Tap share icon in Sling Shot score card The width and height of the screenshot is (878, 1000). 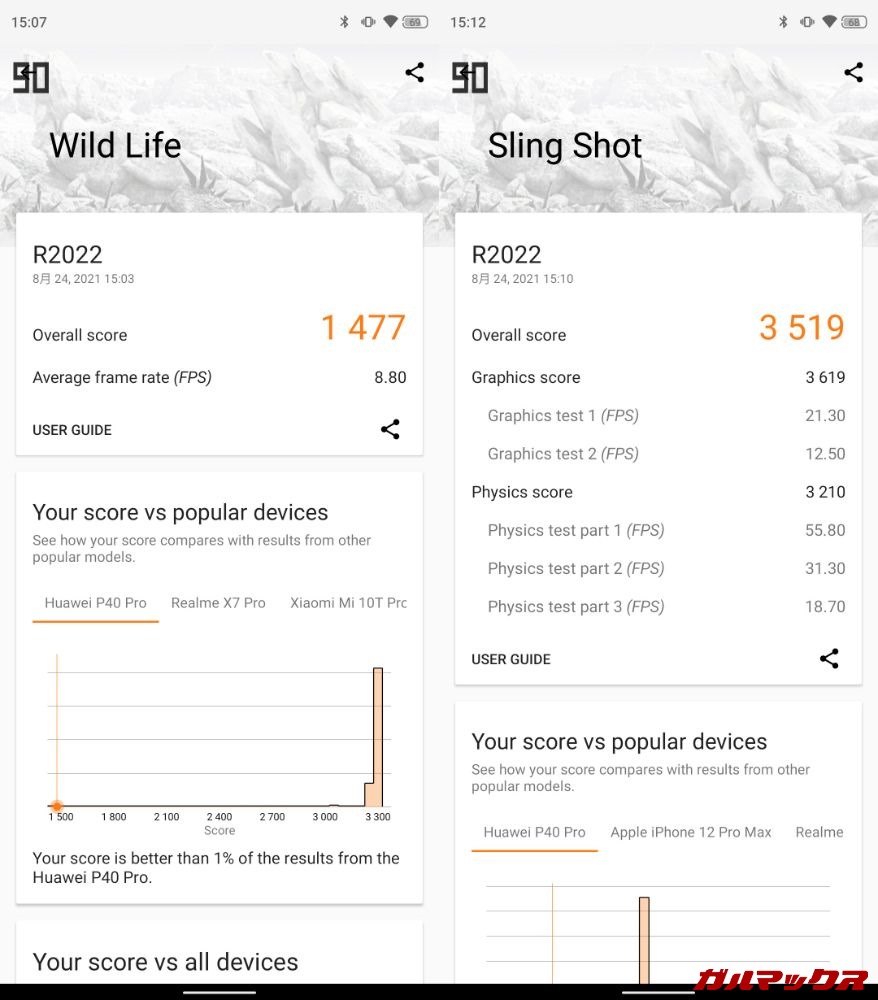point(829,658)
